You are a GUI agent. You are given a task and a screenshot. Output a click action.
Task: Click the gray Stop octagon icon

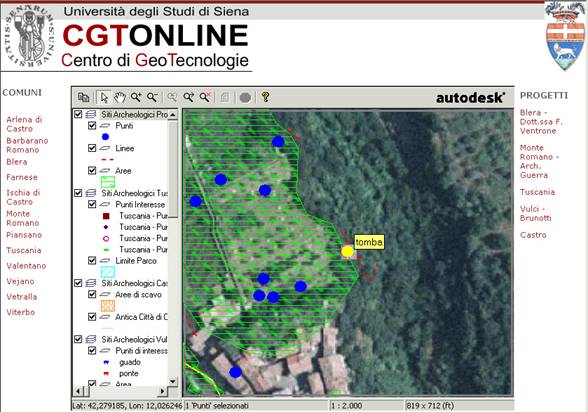(x=245, y=97)
